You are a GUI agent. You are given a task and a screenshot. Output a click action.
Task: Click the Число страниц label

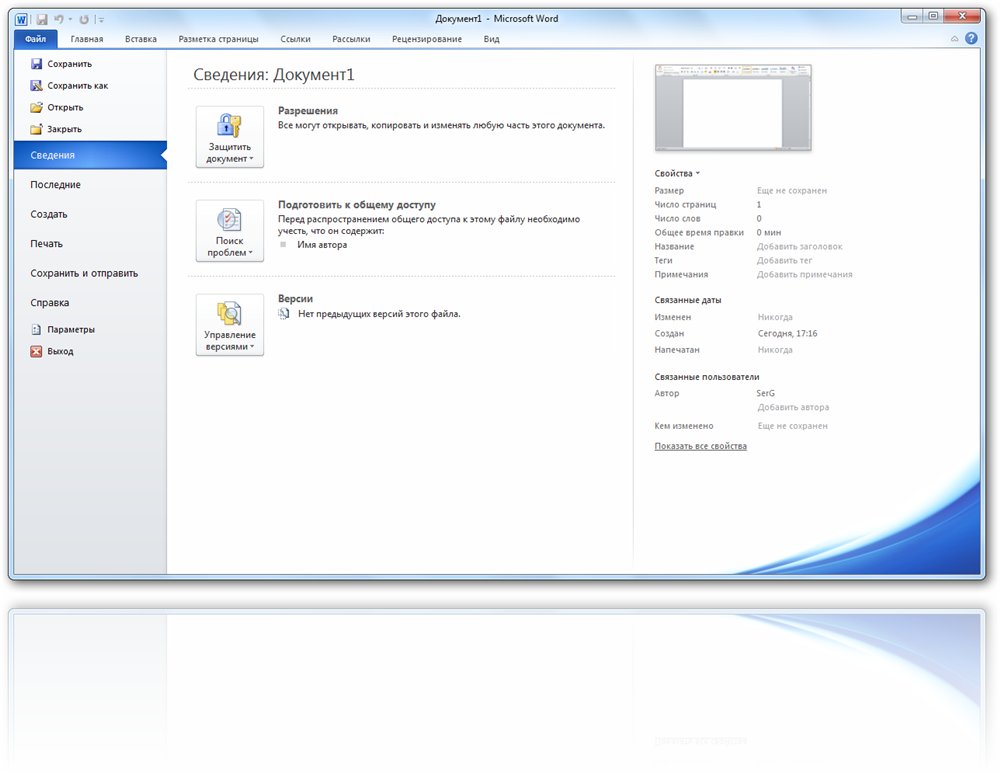[x=686, y=205]
